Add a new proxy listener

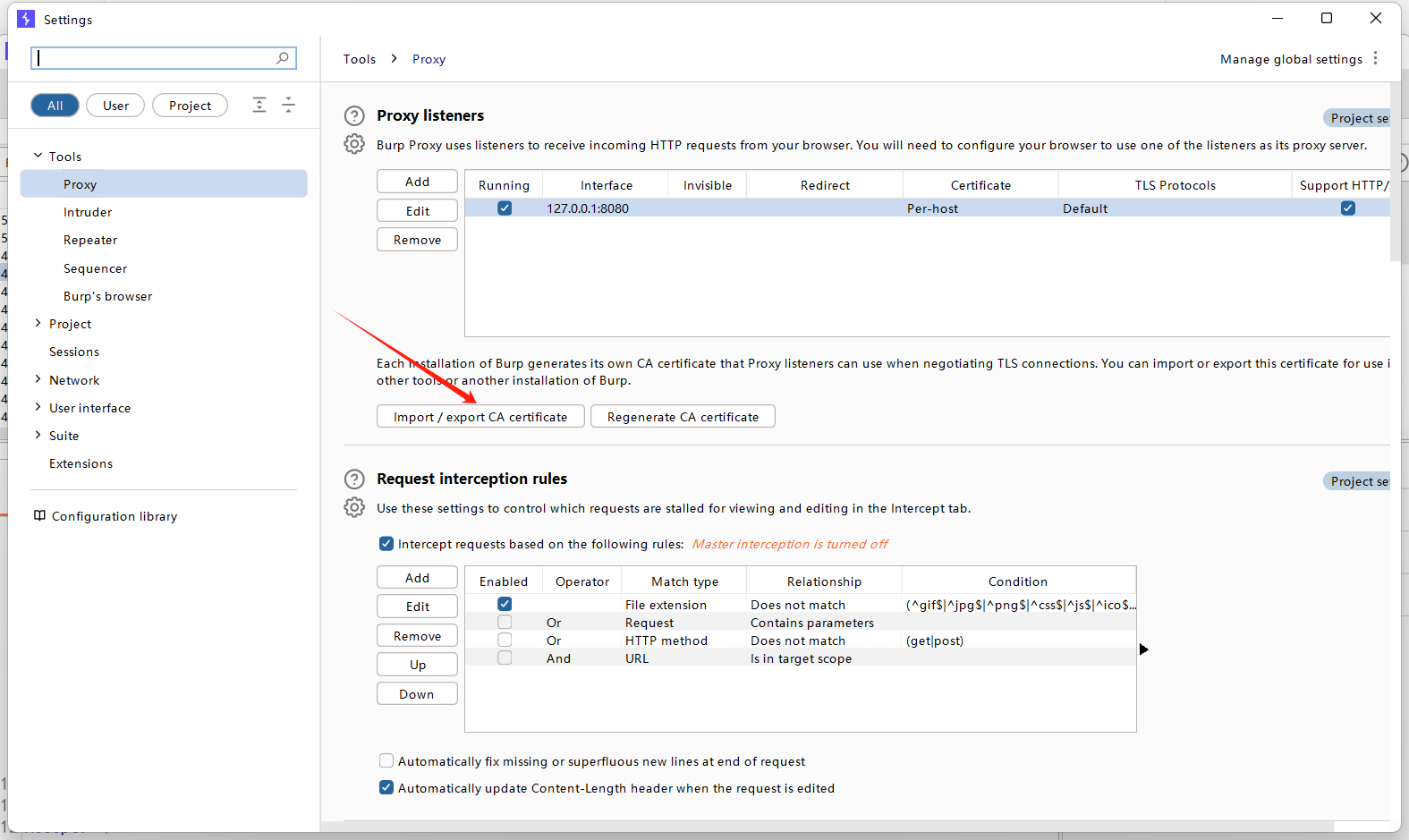click(x=417, y=182)
